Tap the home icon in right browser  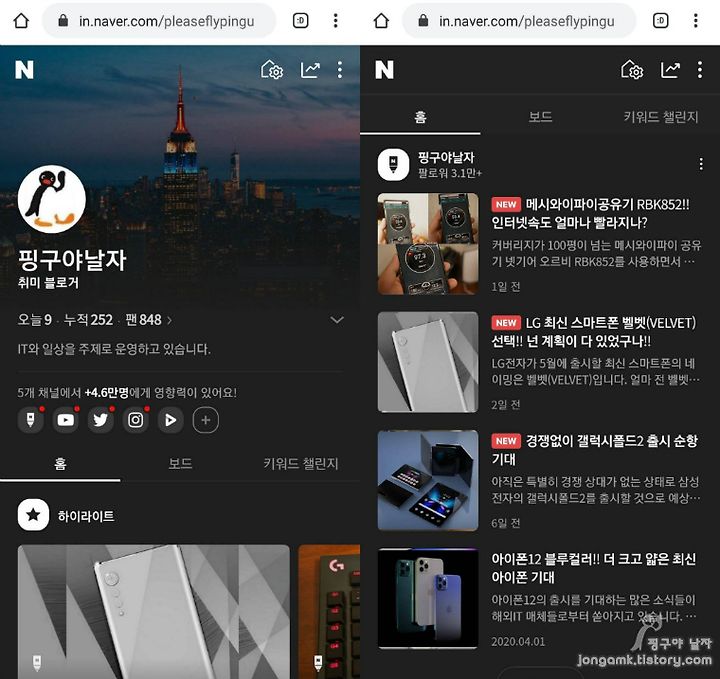point(381,21)
